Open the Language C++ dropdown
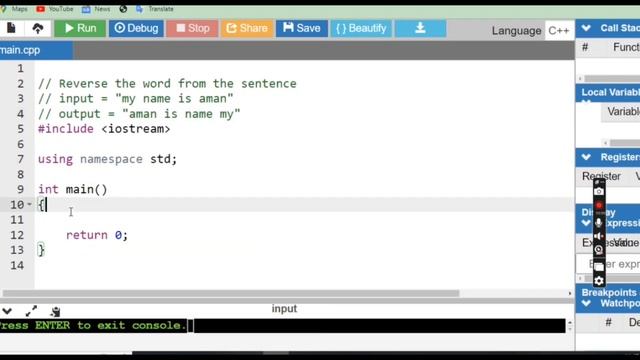640x360 pixels. click(559, 31)
